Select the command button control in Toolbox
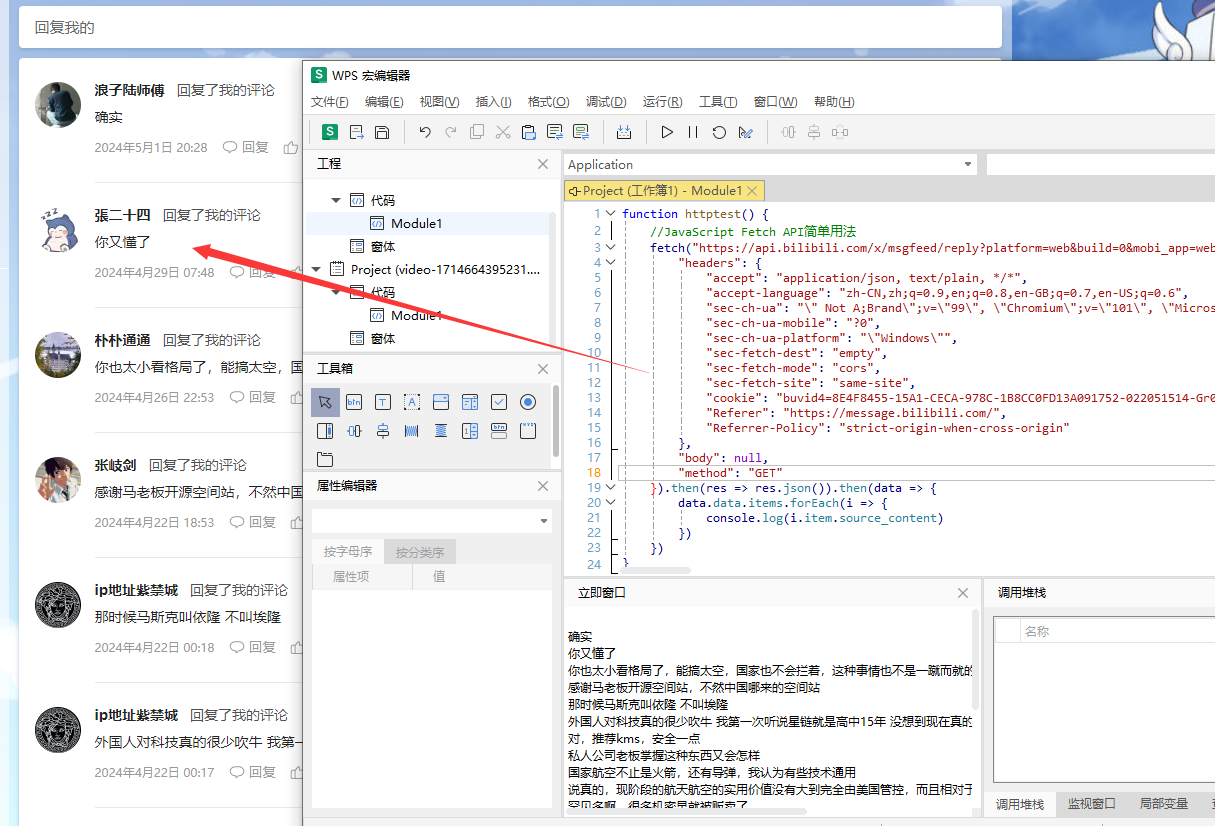The height and width of the screenshot is (826, 1215). tap(354, 402)
